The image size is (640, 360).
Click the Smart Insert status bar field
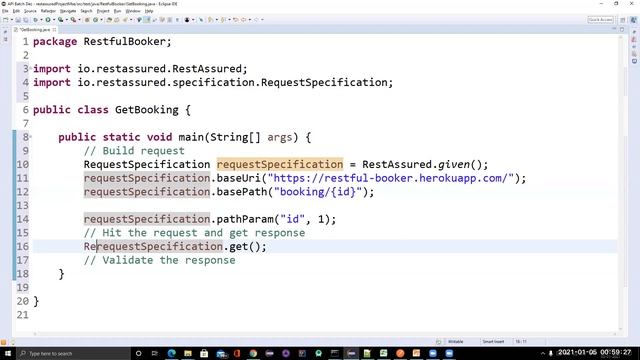(x=493, y=342)
